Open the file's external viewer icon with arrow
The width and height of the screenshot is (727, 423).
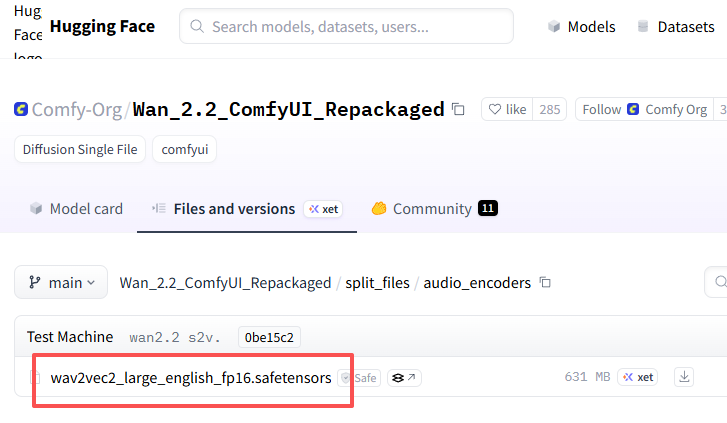[404, 378]
